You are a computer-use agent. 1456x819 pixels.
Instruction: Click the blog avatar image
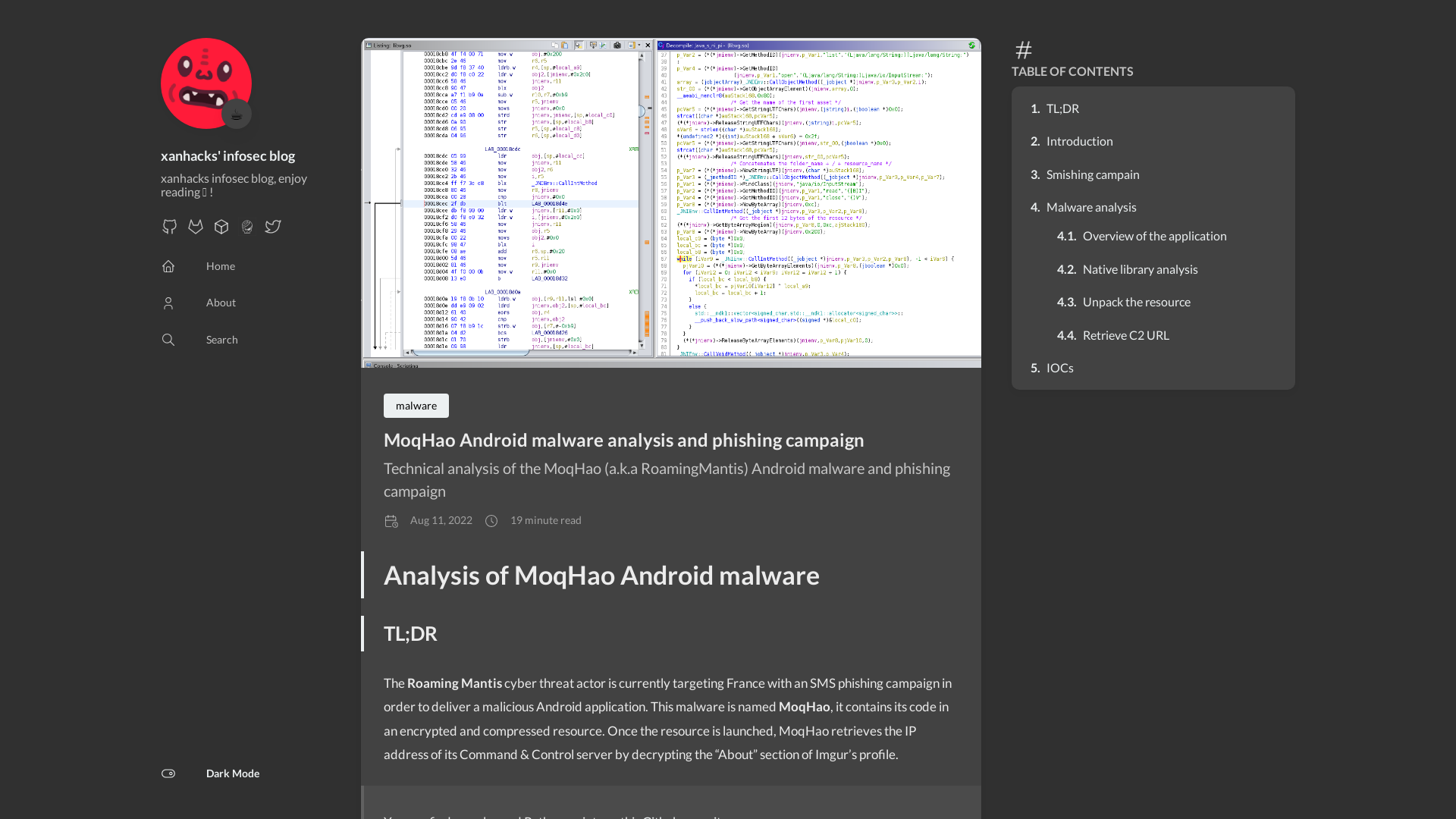click(x=206, y=83)
